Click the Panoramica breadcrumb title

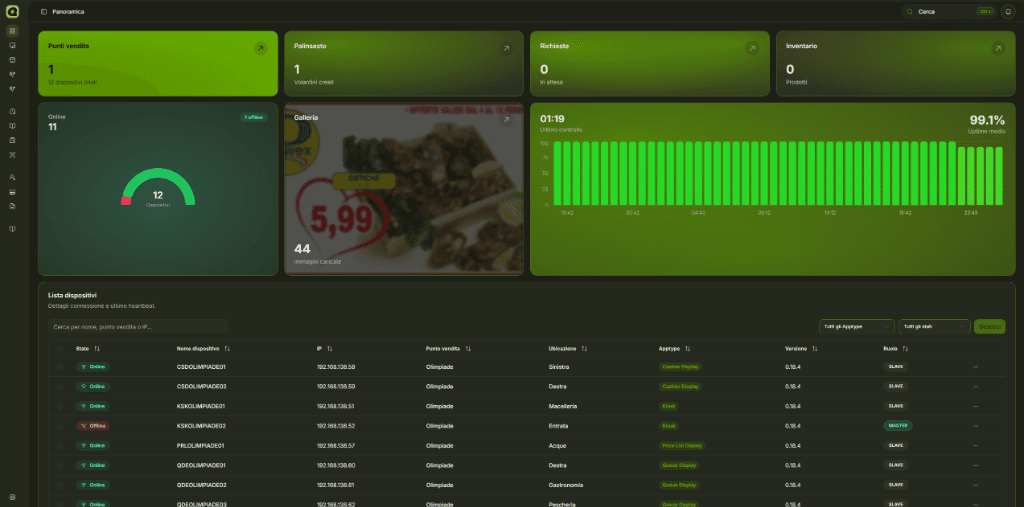pyautogui.click(x=69, y=12)
